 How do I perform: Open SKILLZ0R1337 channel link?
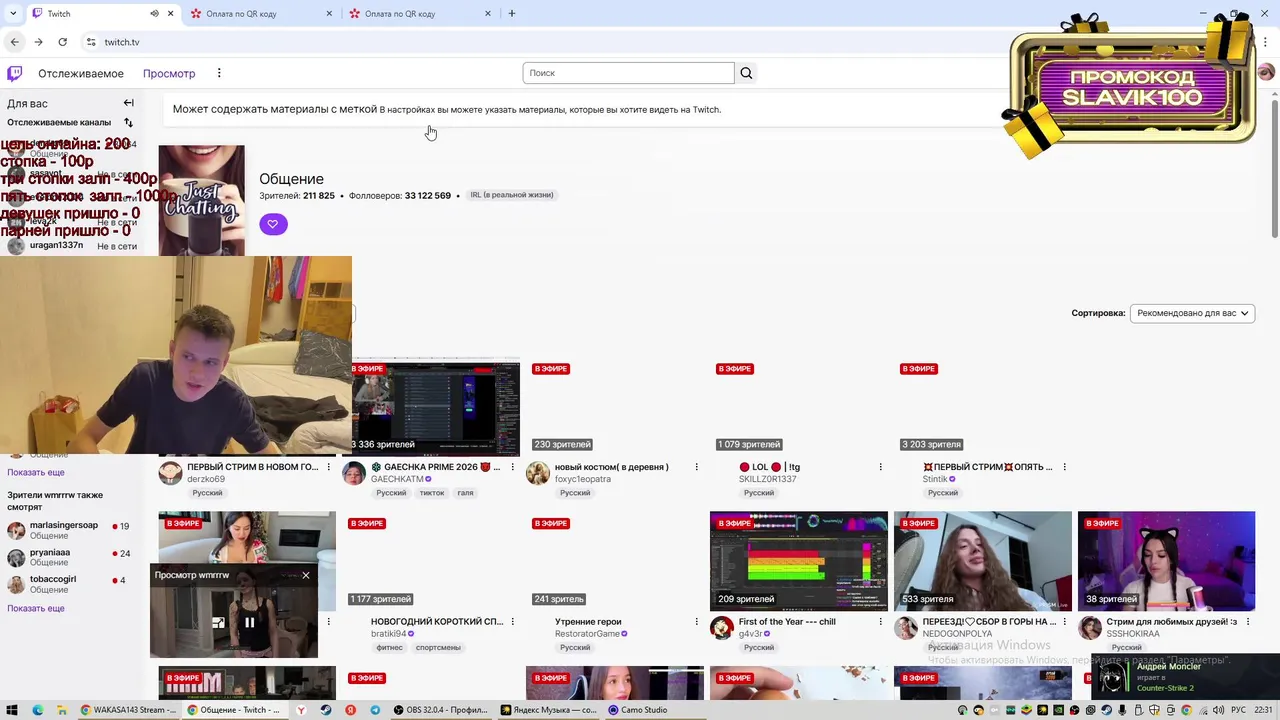pos(767,479)
